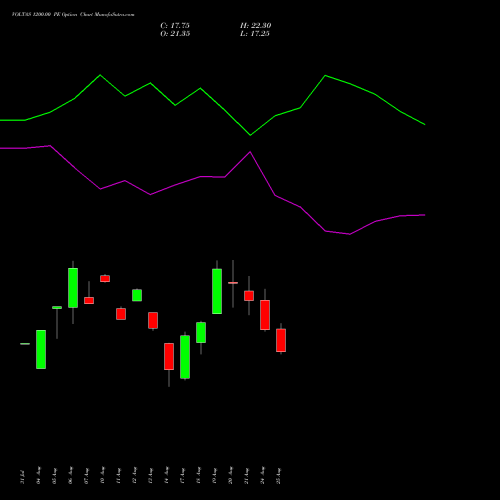Viewport: 500px width, 500px height.
Task: Click the green candle for 12 Aug
Action: pos(137,295)
